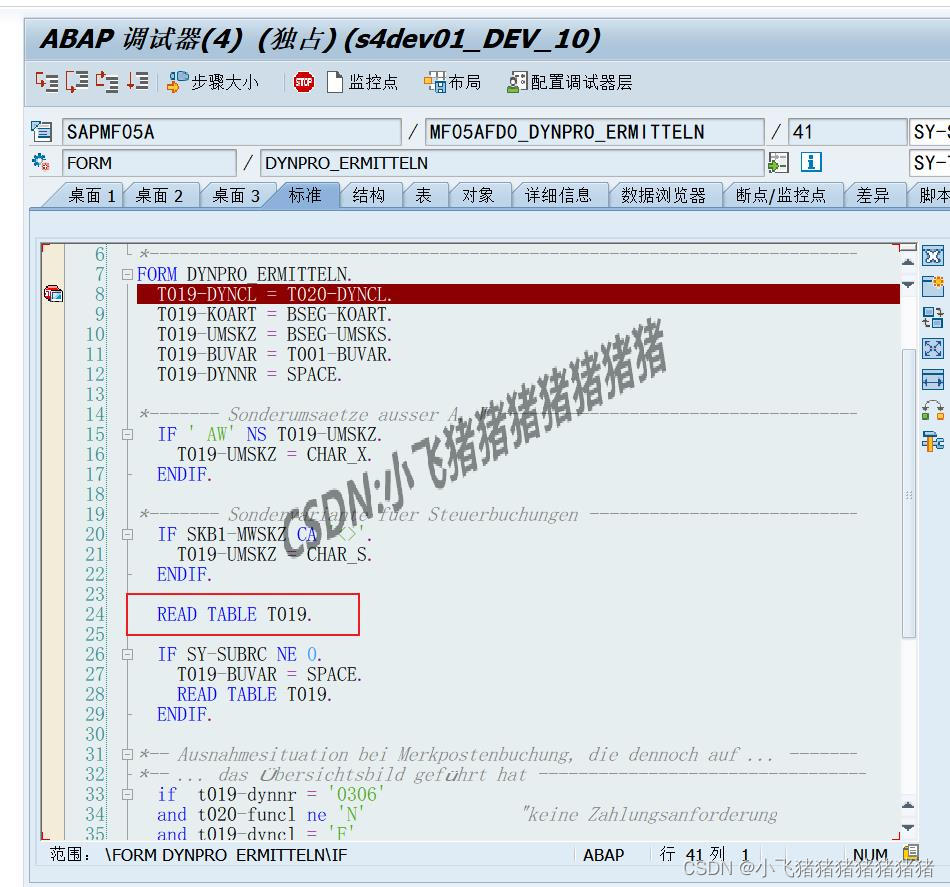Click the ABAP language indicator in status bar
This screenshot has height=887, width=950.
603,855
